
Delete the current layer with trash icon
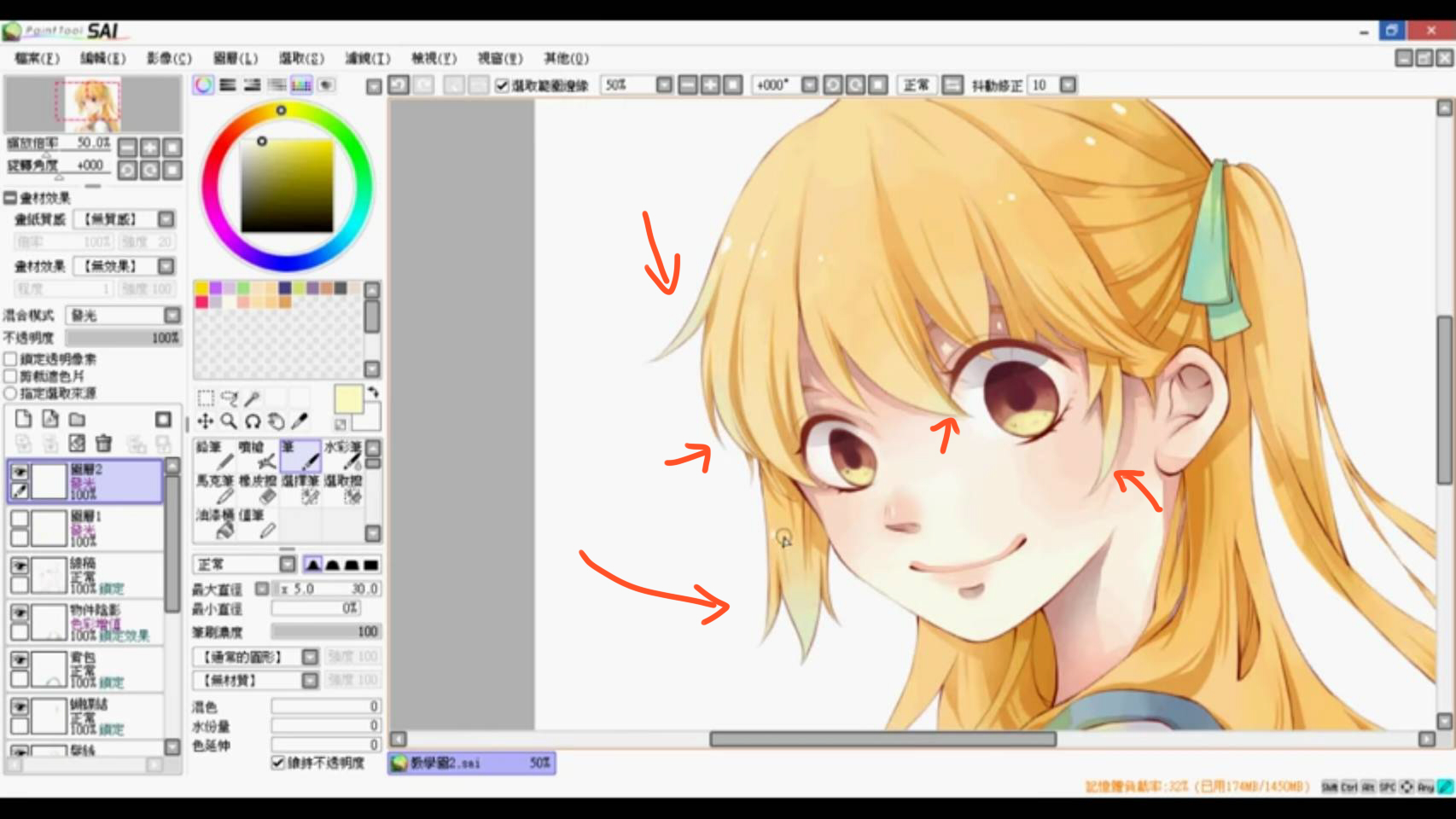104,443
